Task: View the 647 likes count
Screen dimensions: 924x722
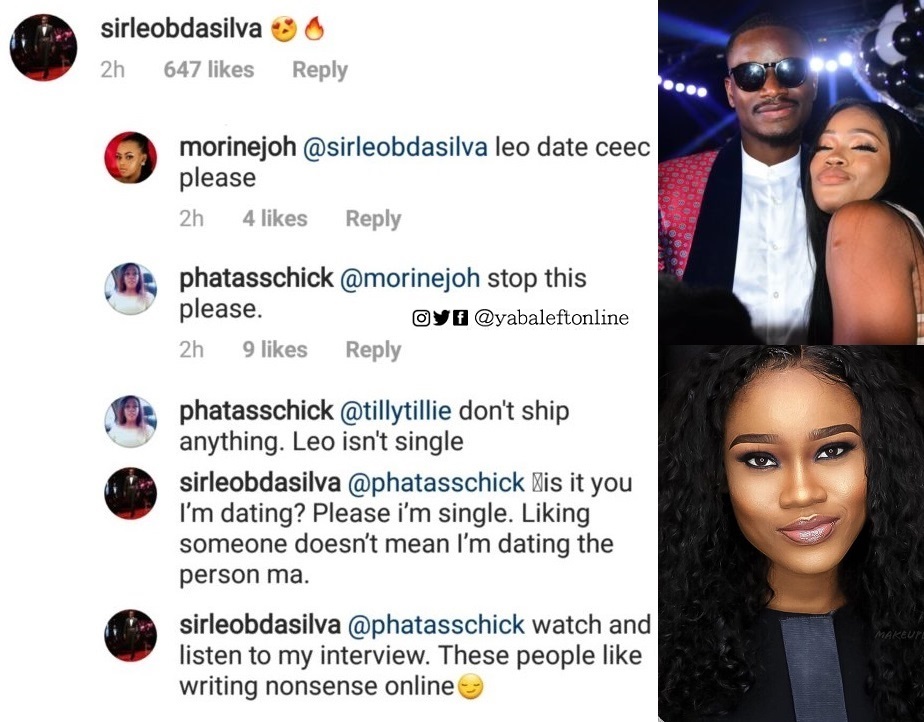Action: (x=208, y=70)
